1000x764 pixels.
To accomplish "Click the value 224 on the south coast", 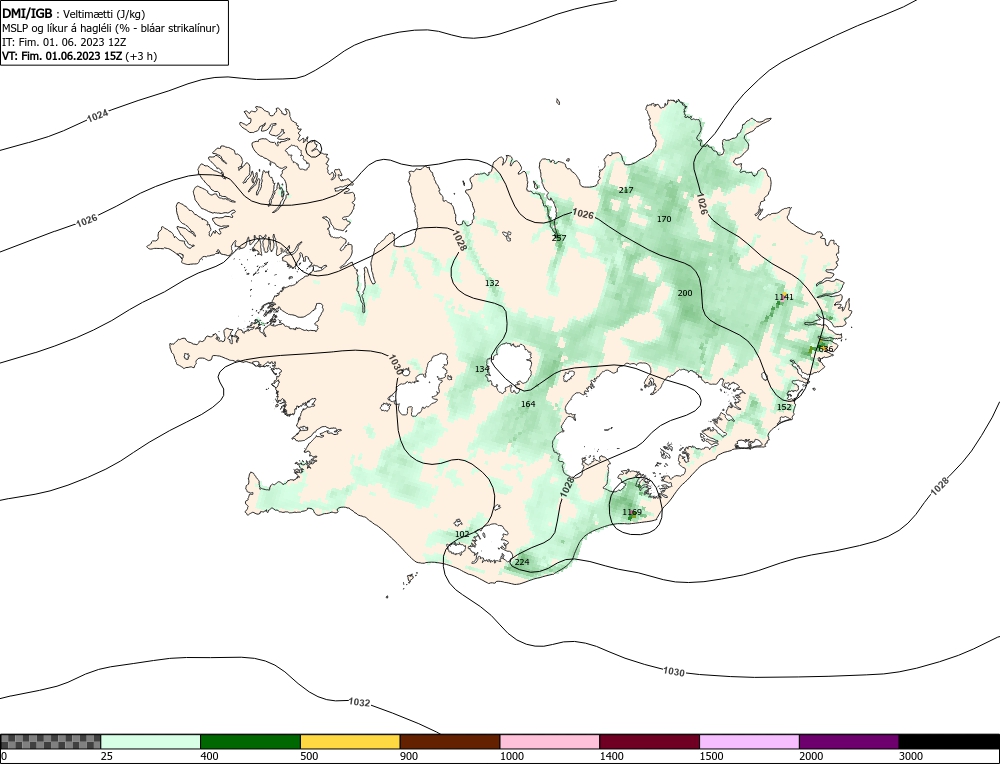I will coord(522,562).
